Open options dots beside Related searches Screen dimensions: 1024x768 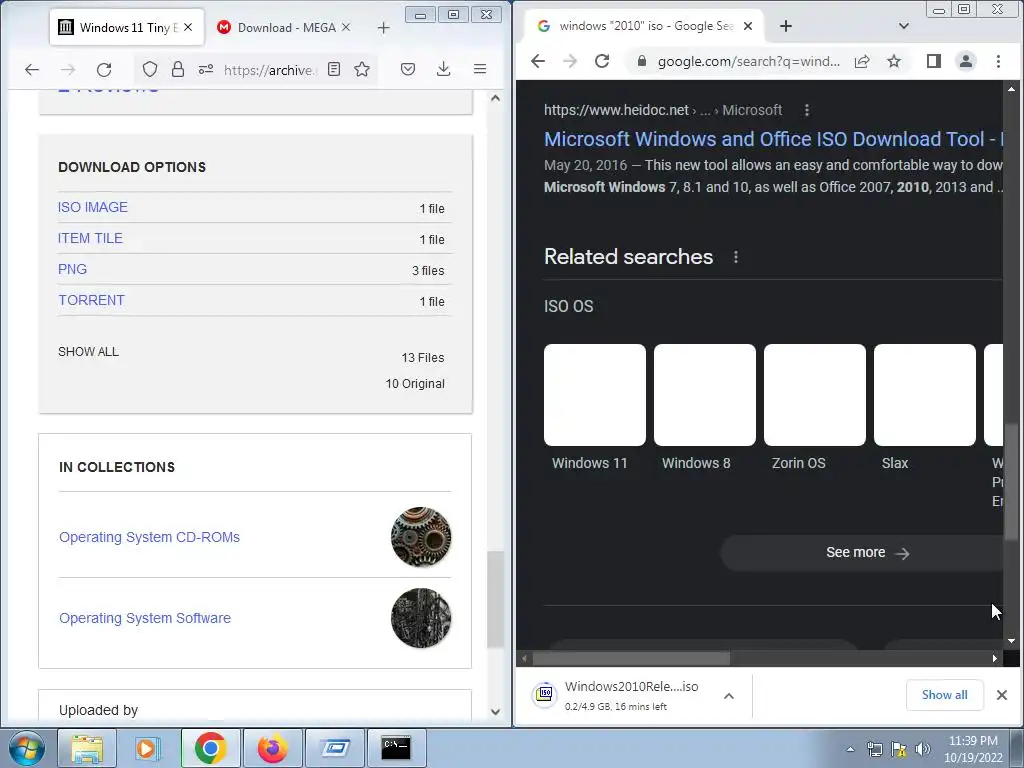click(736, 257)
